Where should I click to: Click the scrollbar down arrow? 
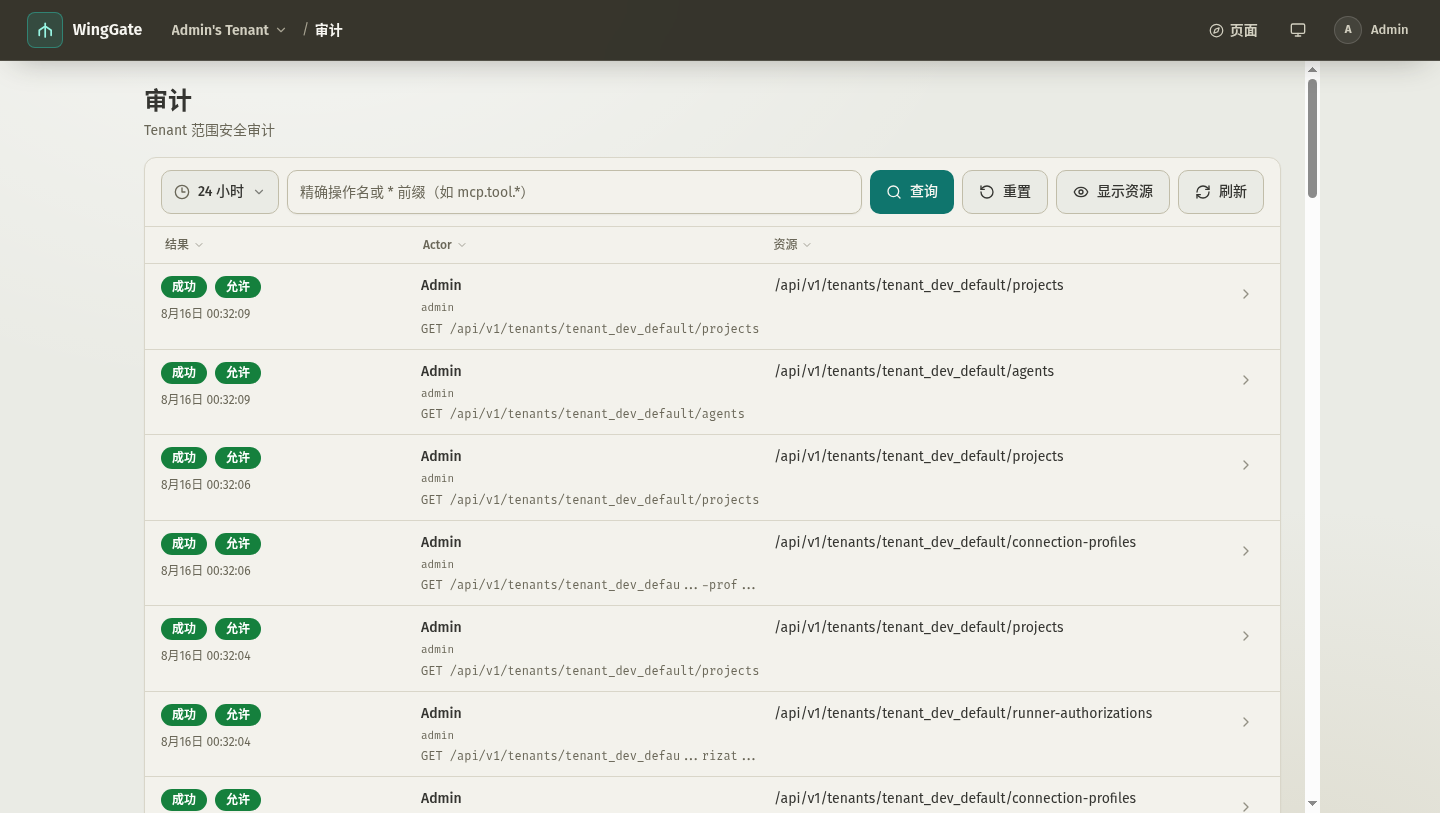[x=1312, y=803]
